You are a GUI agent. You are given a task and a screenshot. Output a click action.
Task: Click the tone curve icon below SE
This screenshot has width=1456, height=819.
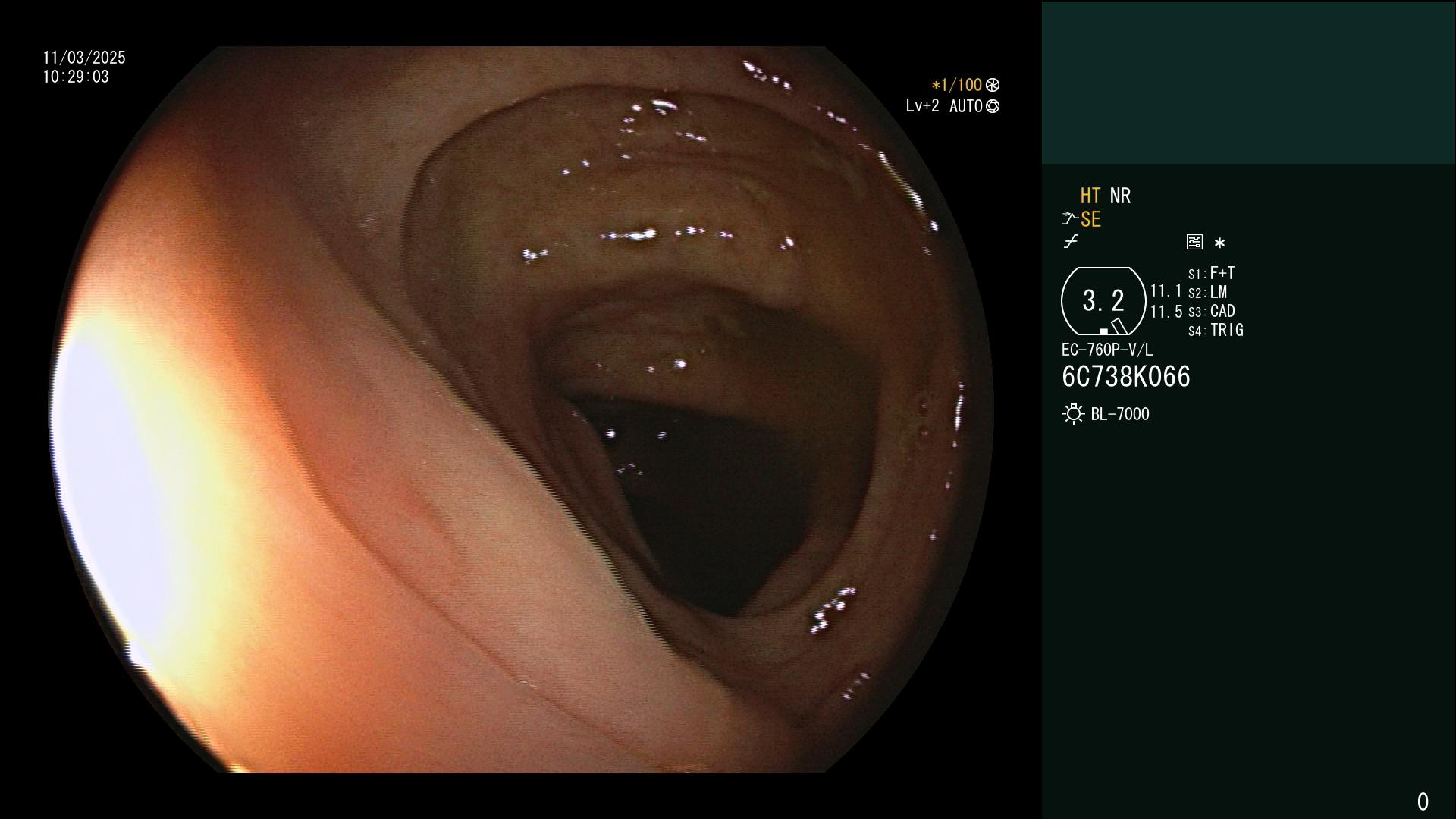(x=1071, y=242)
